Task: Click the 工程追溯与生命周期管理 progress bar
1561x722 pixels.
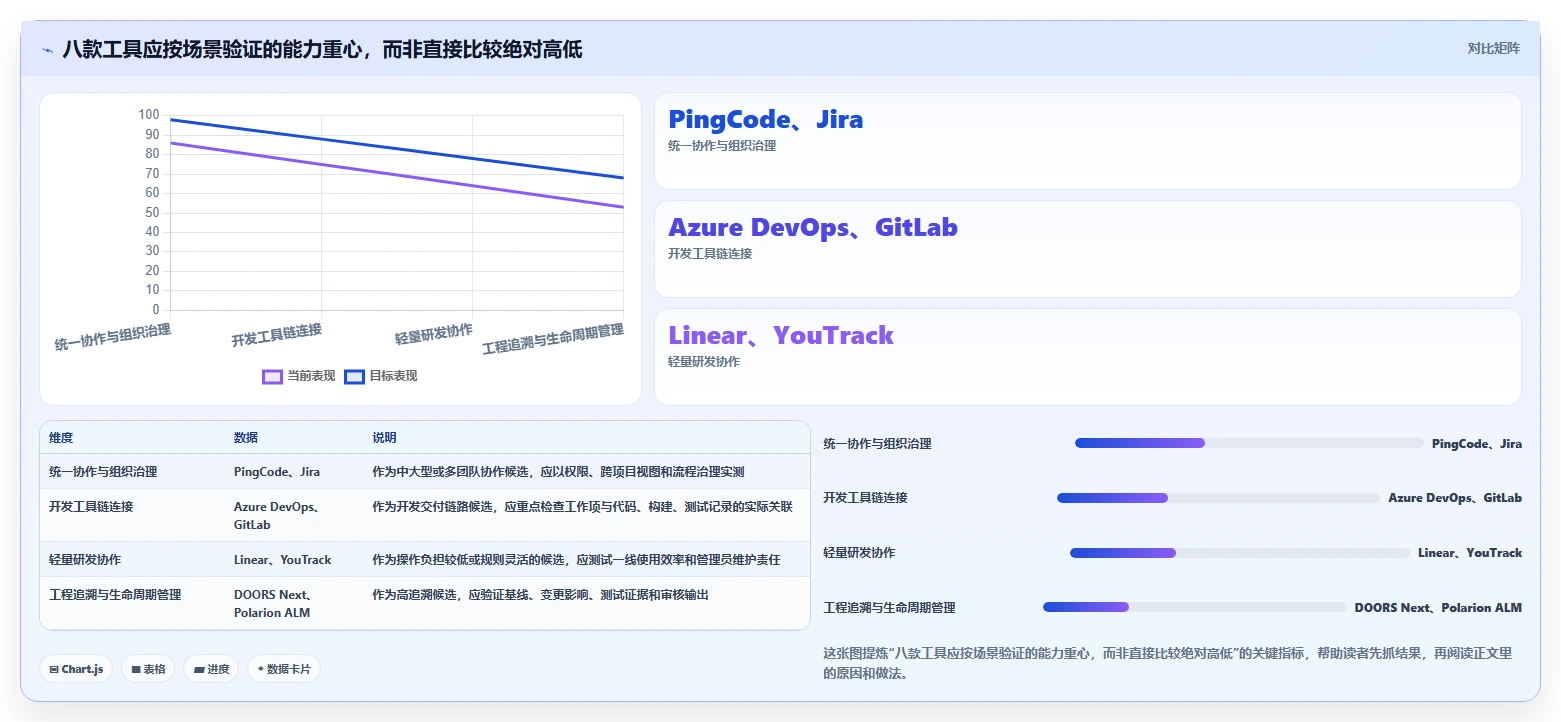Action: pyautogui.click(x=1195, y=607)
